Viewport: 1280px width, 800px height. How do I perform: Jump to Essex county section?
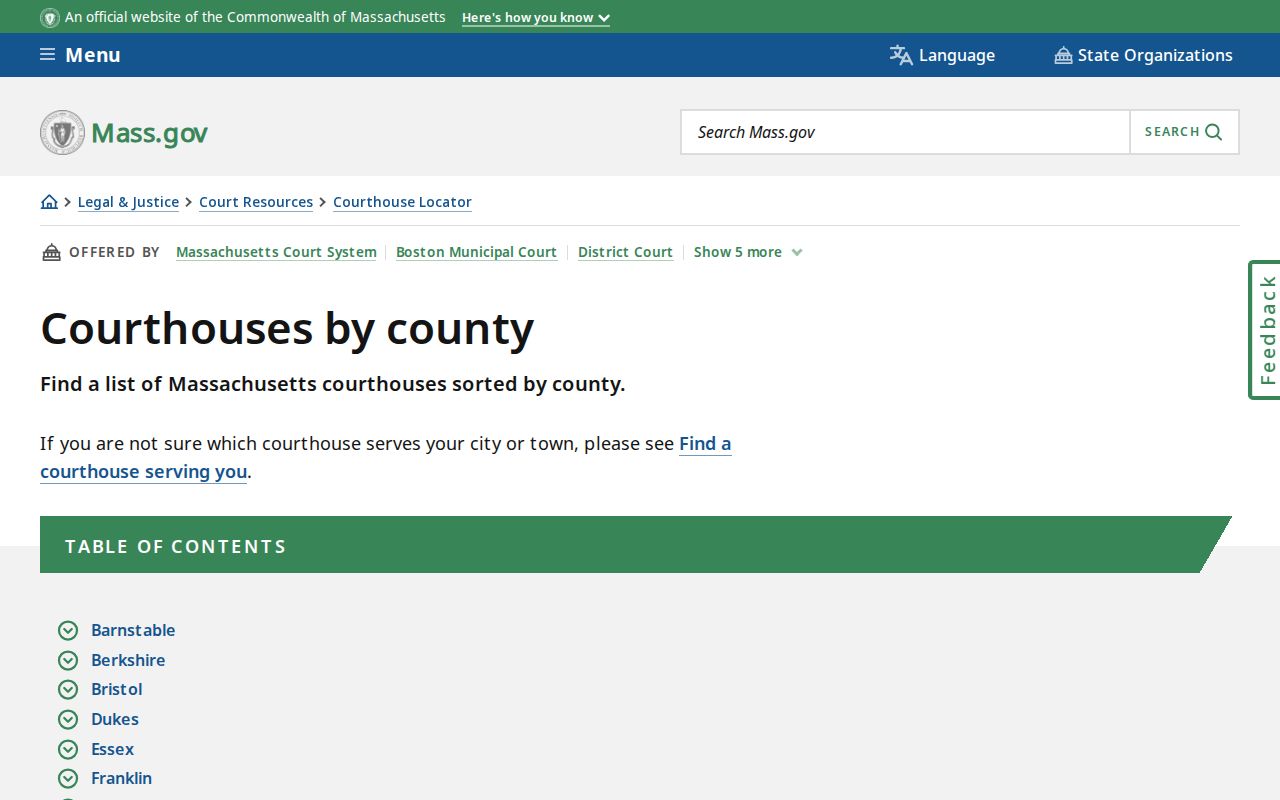click(112, 749)
